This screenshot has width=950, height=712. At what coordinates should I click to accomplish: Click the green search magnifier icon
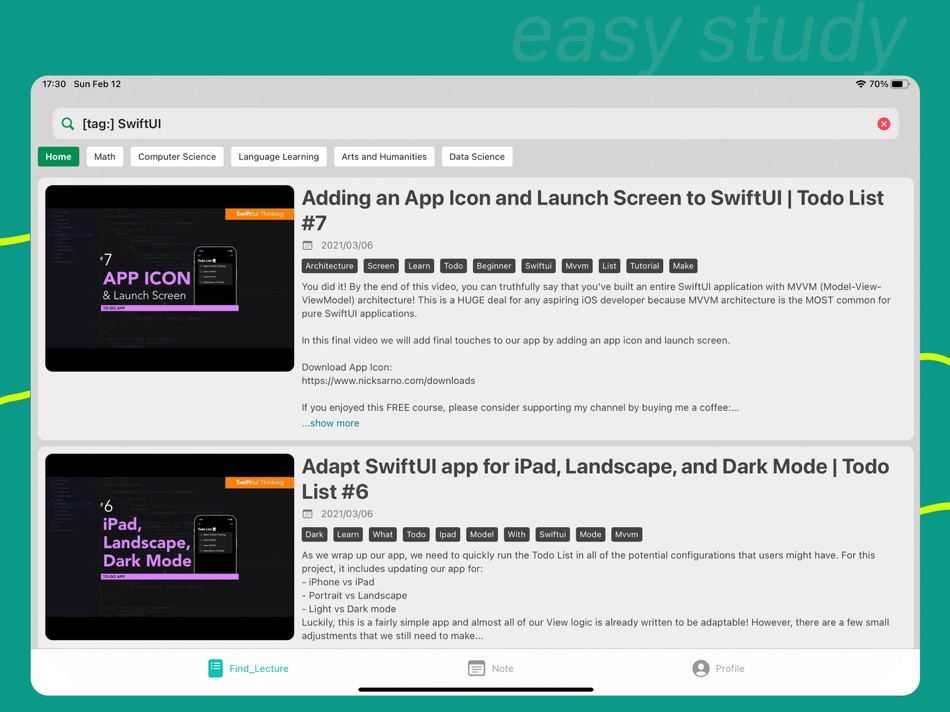tap(67, 122)
